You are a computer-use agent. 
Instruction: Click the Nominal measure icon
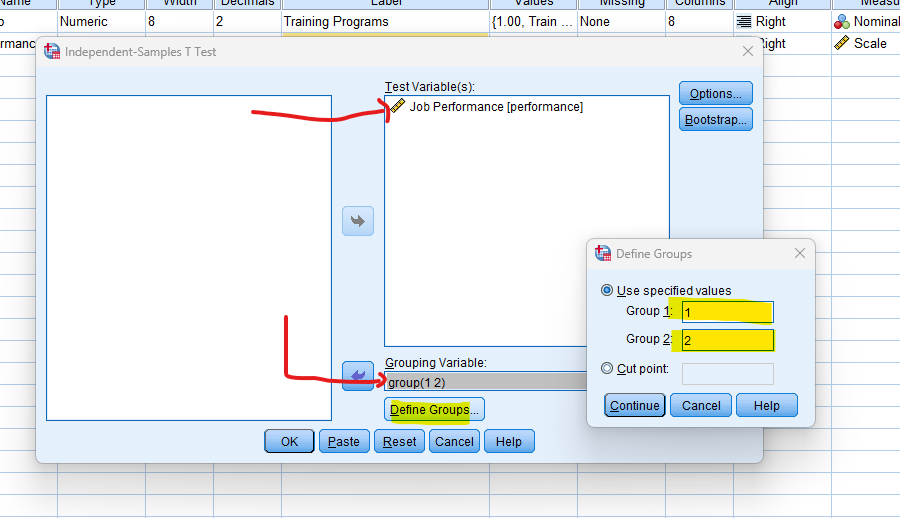pyautogui.click(x=841, y=21)
